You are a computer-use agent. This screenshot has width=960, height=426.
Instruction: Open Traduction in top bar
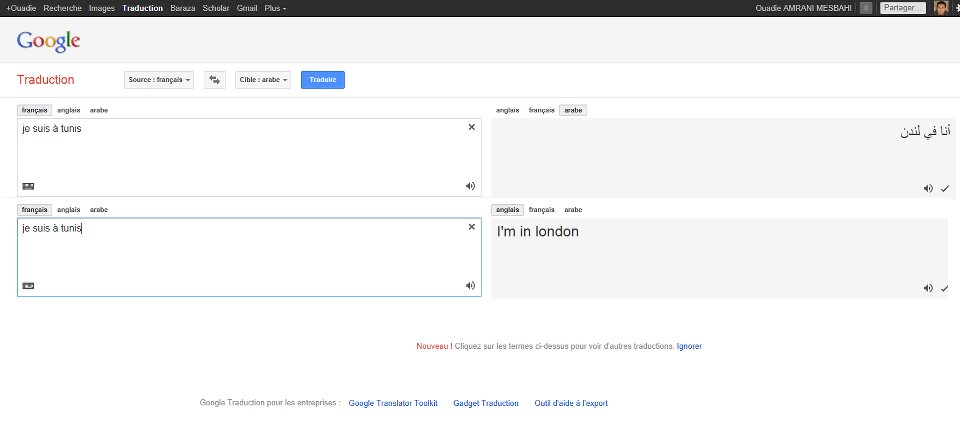click(143, 8)
